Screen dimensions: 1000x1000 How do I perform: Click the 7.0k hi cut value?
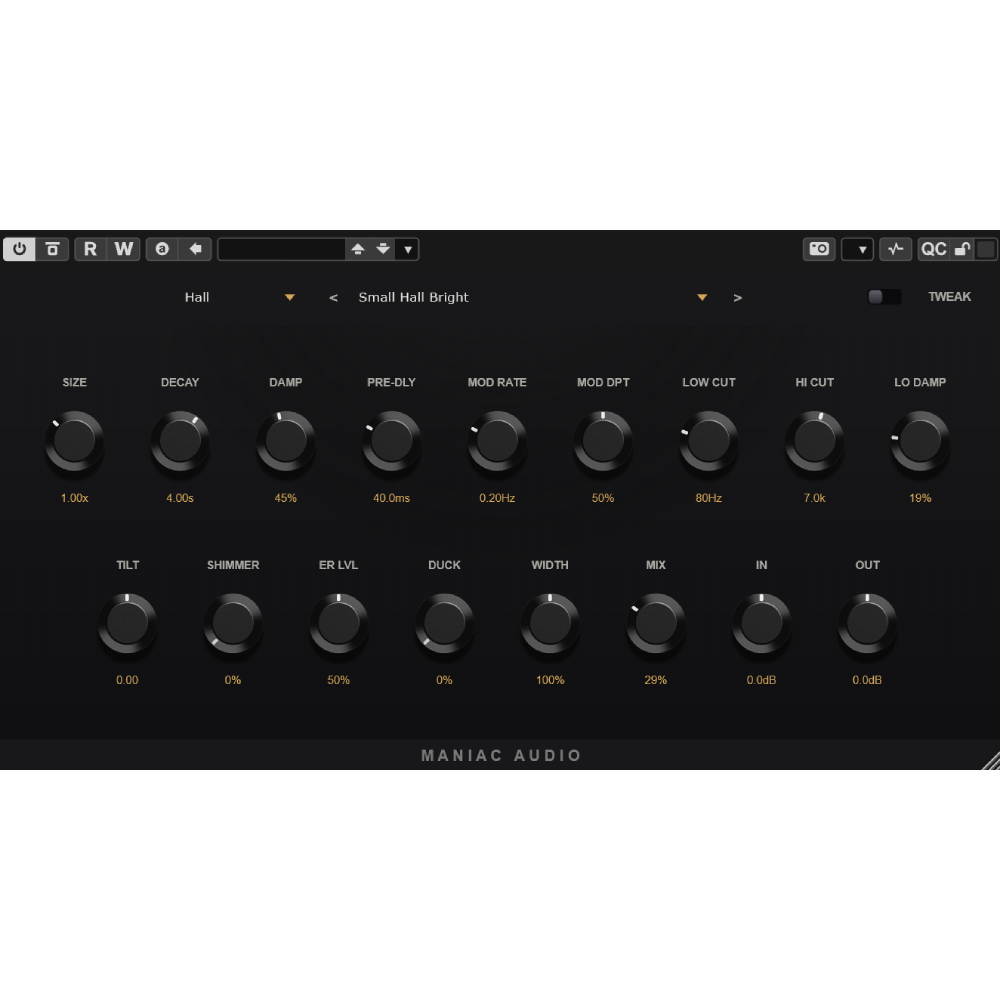click(x=814, y=498)
